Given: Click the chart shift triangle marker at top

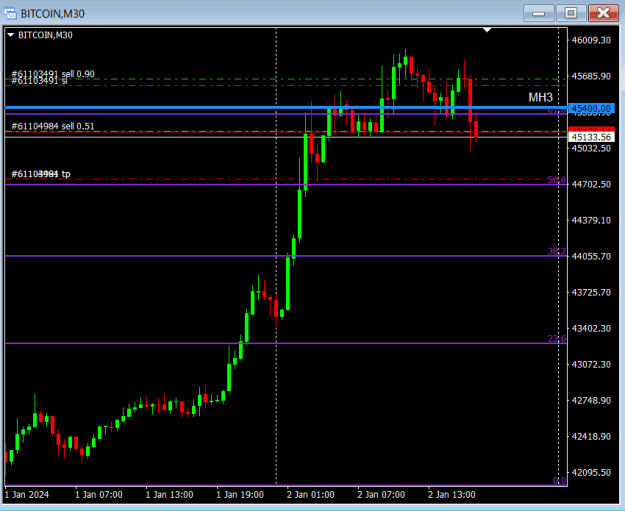Looking at the screenshot, I should click(x=487, y=30).
